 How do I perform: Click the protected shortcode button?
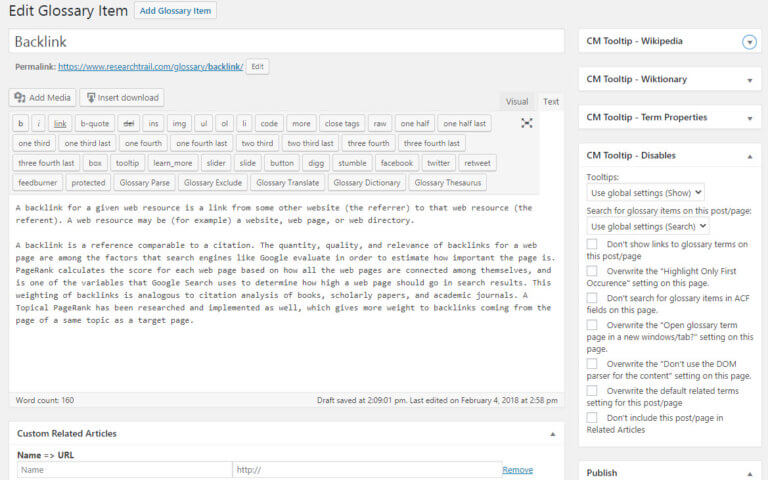[88, 182]
